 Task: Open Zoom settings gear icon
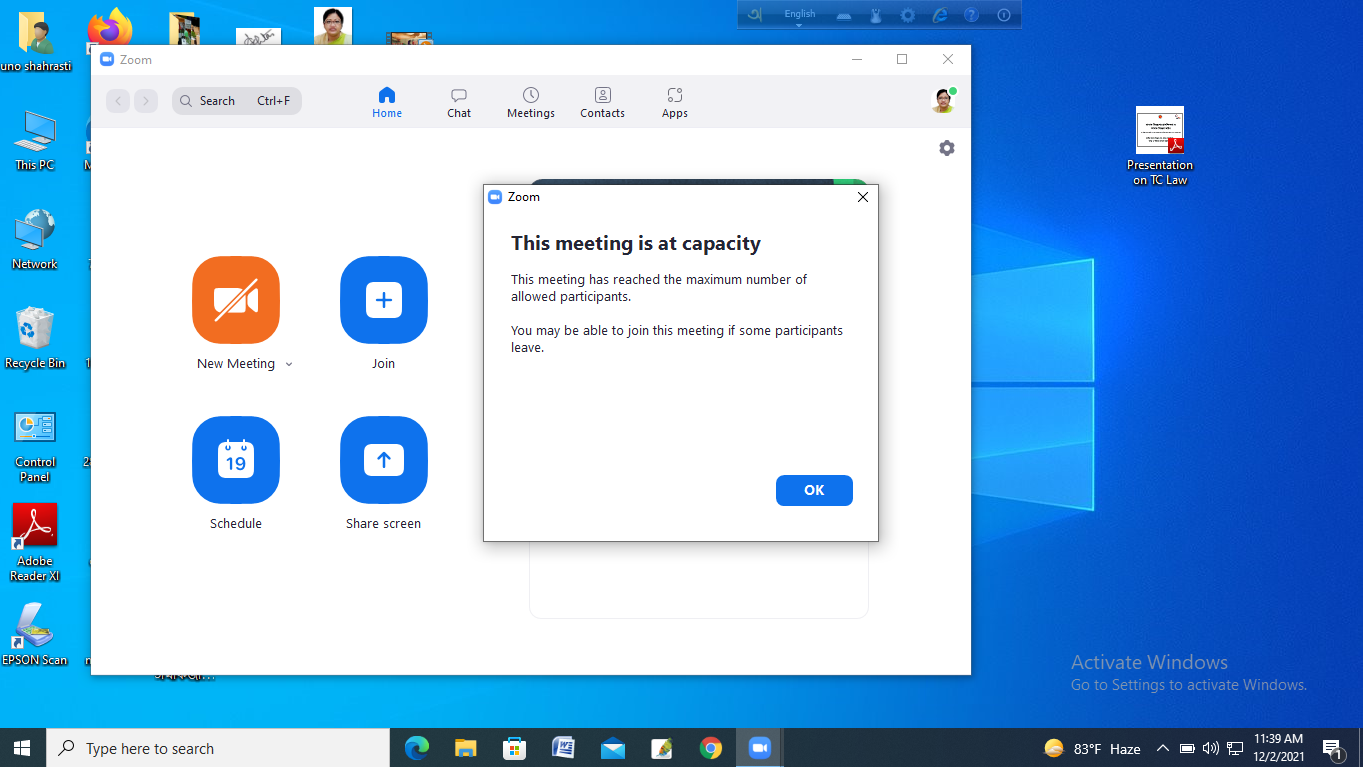point(947,148)
